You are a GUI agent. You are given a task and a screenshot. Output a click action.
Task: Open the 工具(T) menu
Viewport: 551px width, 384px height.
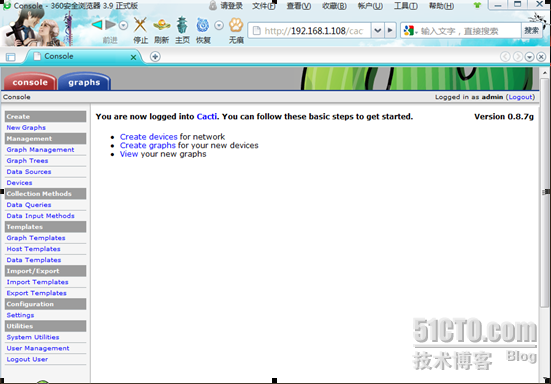(x=406, y=6)
